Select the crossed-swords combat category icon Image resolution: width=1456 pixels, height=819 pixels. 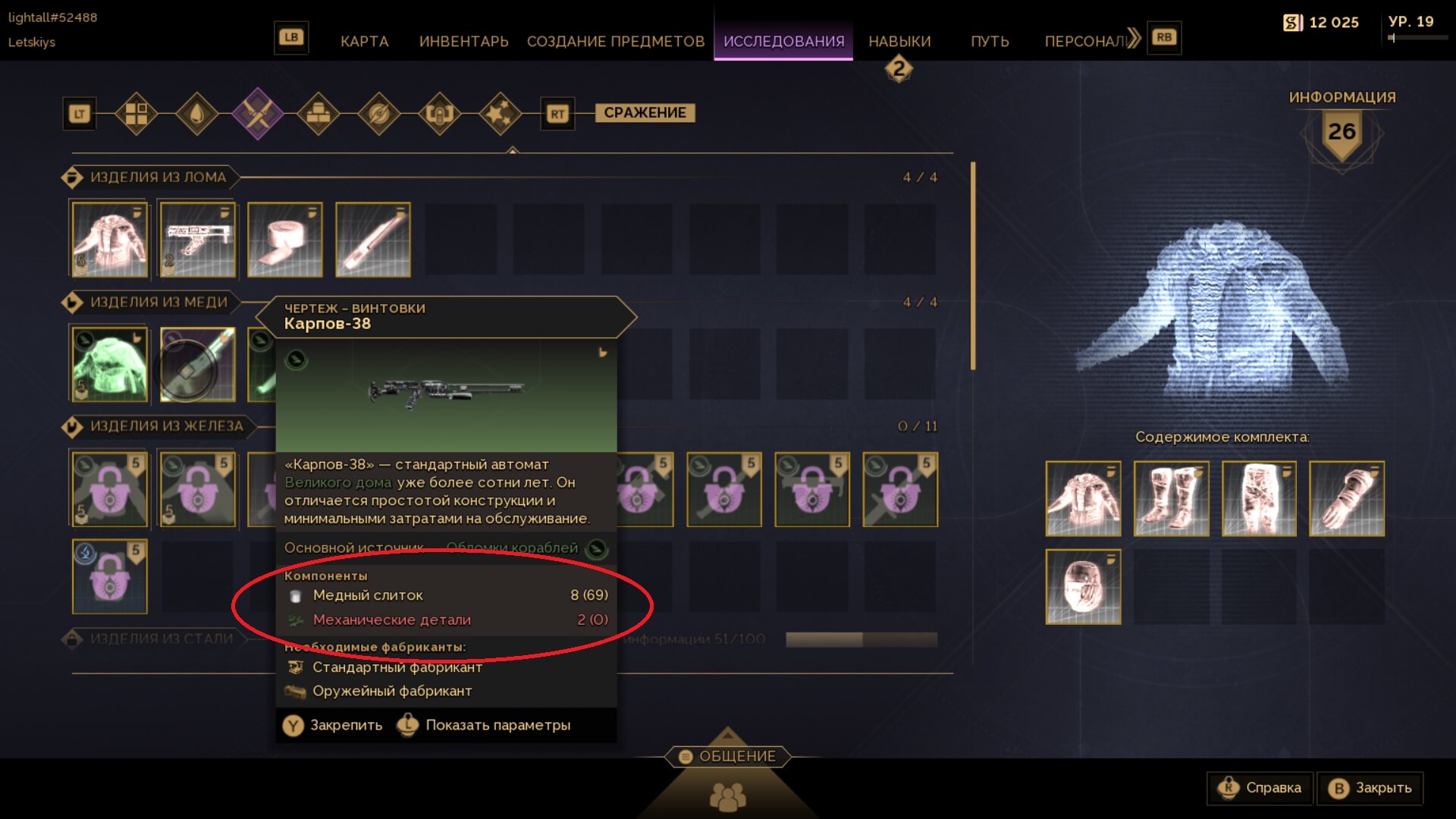click(258, 114)
